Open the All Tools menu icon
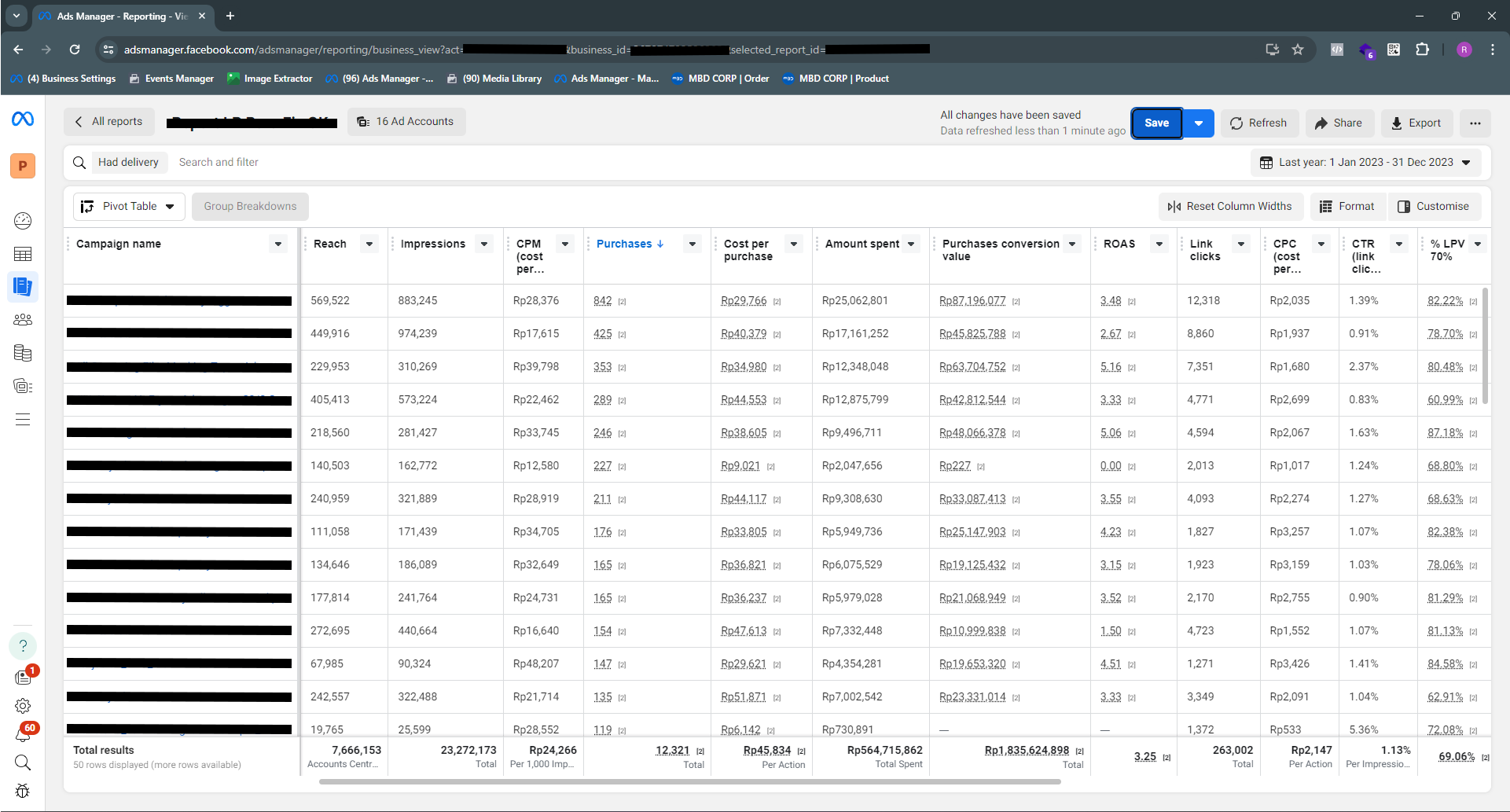 click(x=23, y=419)
